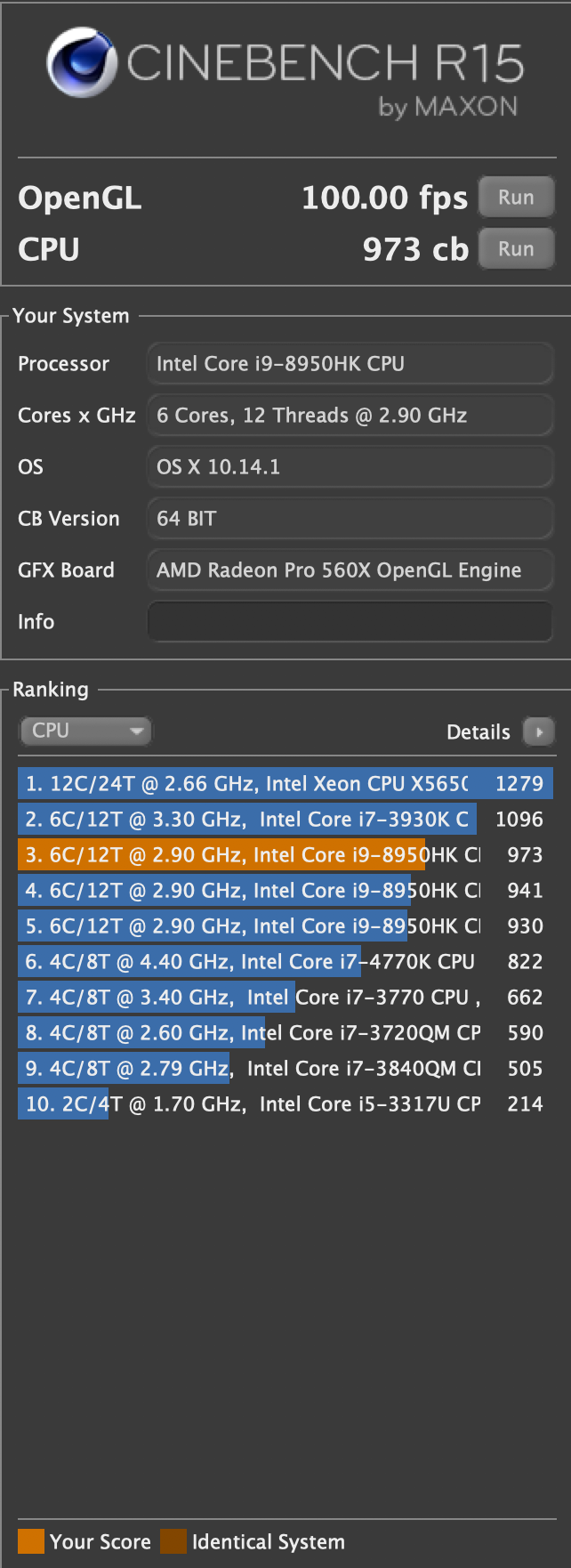Click the Details arrow button
Screen dimensions: 571x1568
pos(539,731)
